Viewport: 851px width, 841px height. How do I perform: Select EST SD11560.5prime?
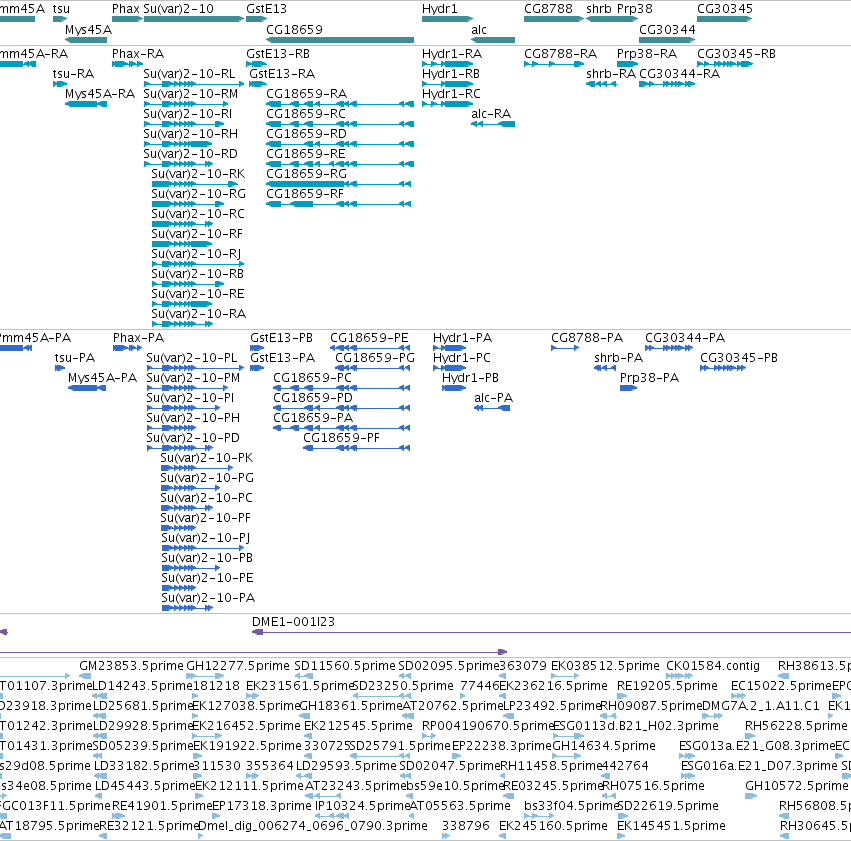point(345,666)
